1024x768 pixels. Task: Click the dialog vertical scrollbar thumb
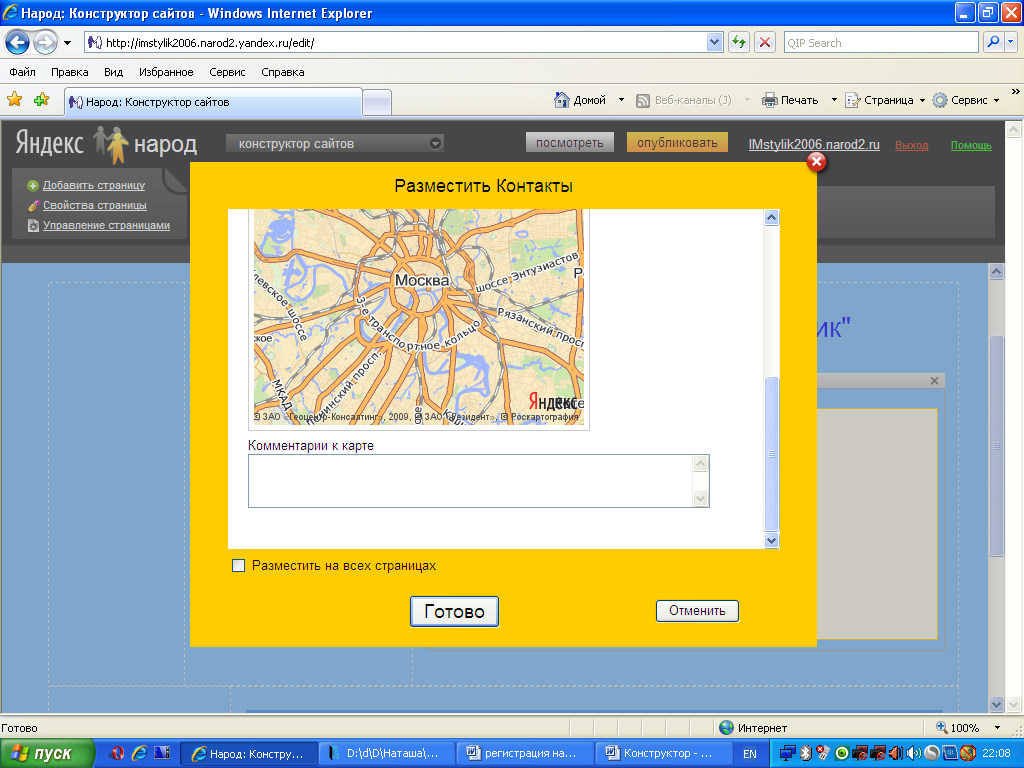click(771, 453)
